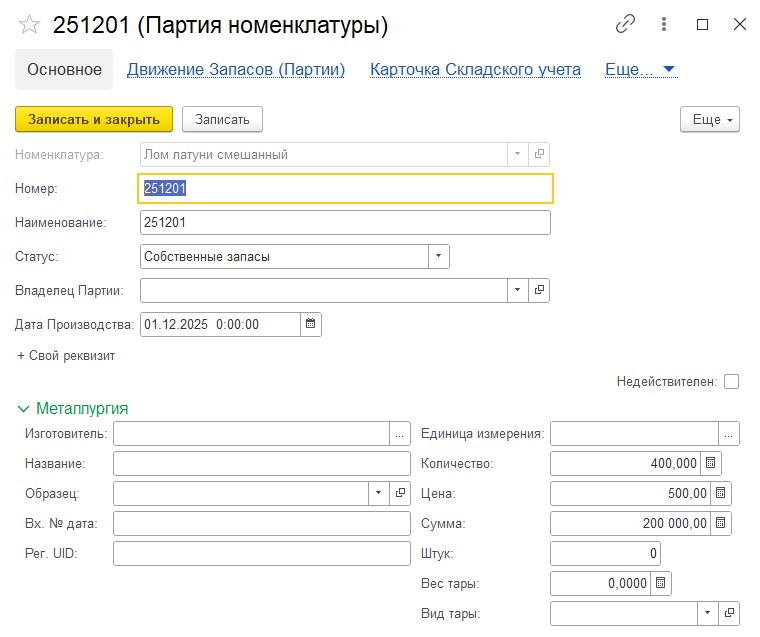This screenshot has height=637, width=760.
Task: Open calendar picker for Дата Производства
Action: point(310,324)
